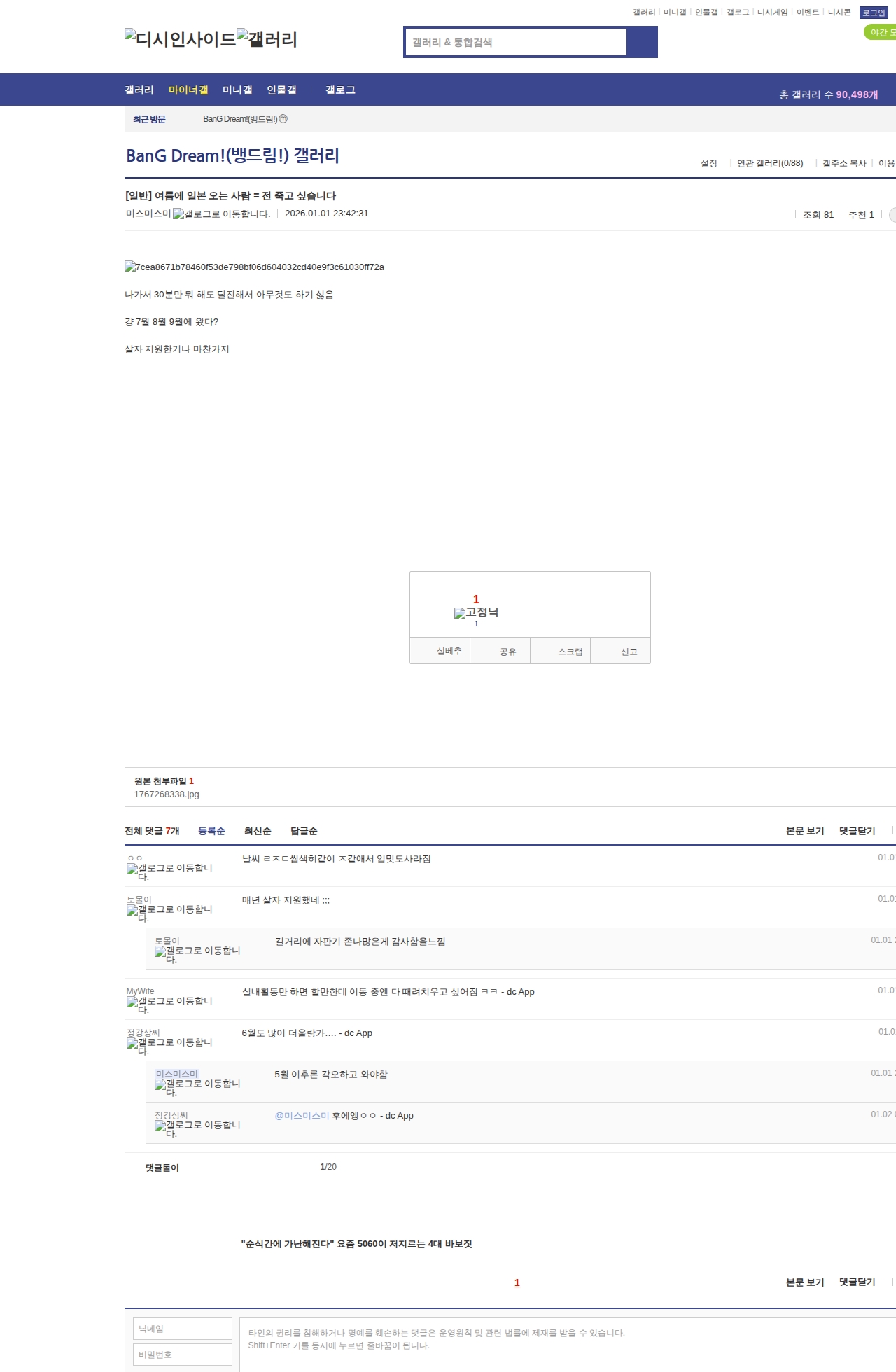Select comment page number 1
Image resolution: width=896 pixels, height=1372 pixels.
click(517, 1282)
